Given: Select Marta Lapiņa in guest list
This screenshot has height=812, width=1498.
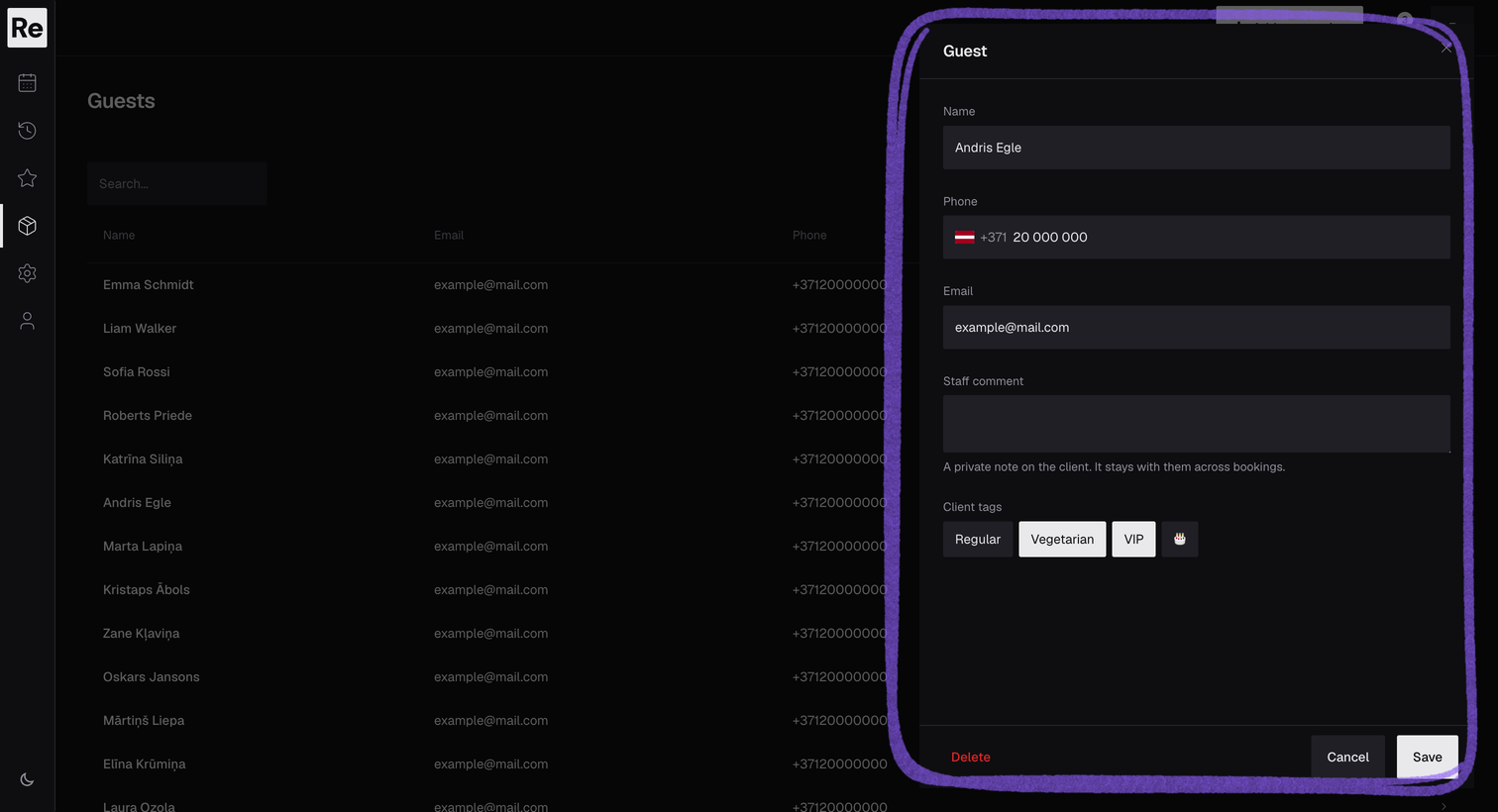Looking at the screenshot, I should [143, 547].
